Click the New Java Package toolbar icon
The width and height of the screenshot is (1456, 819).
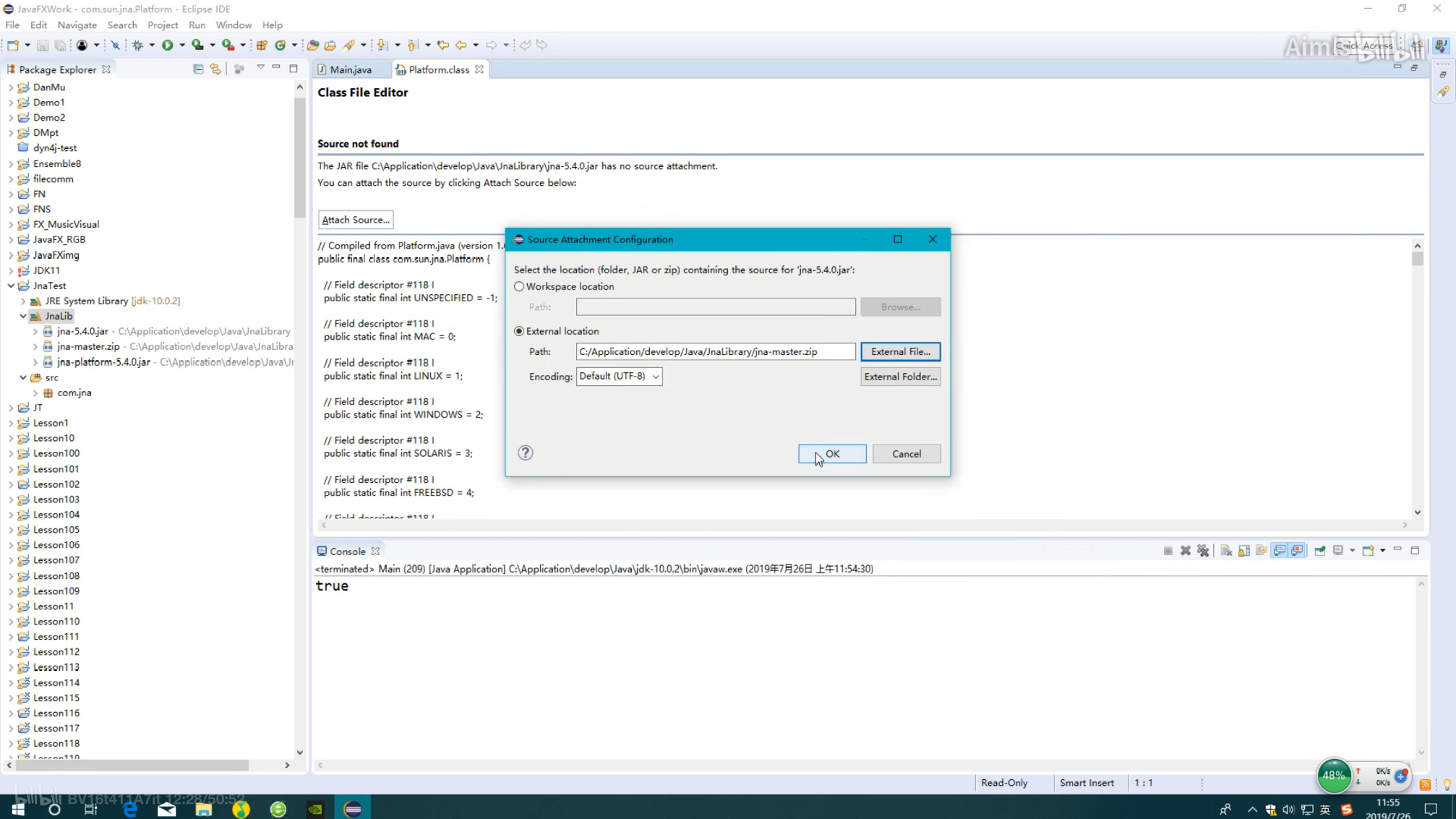(262, 45)
